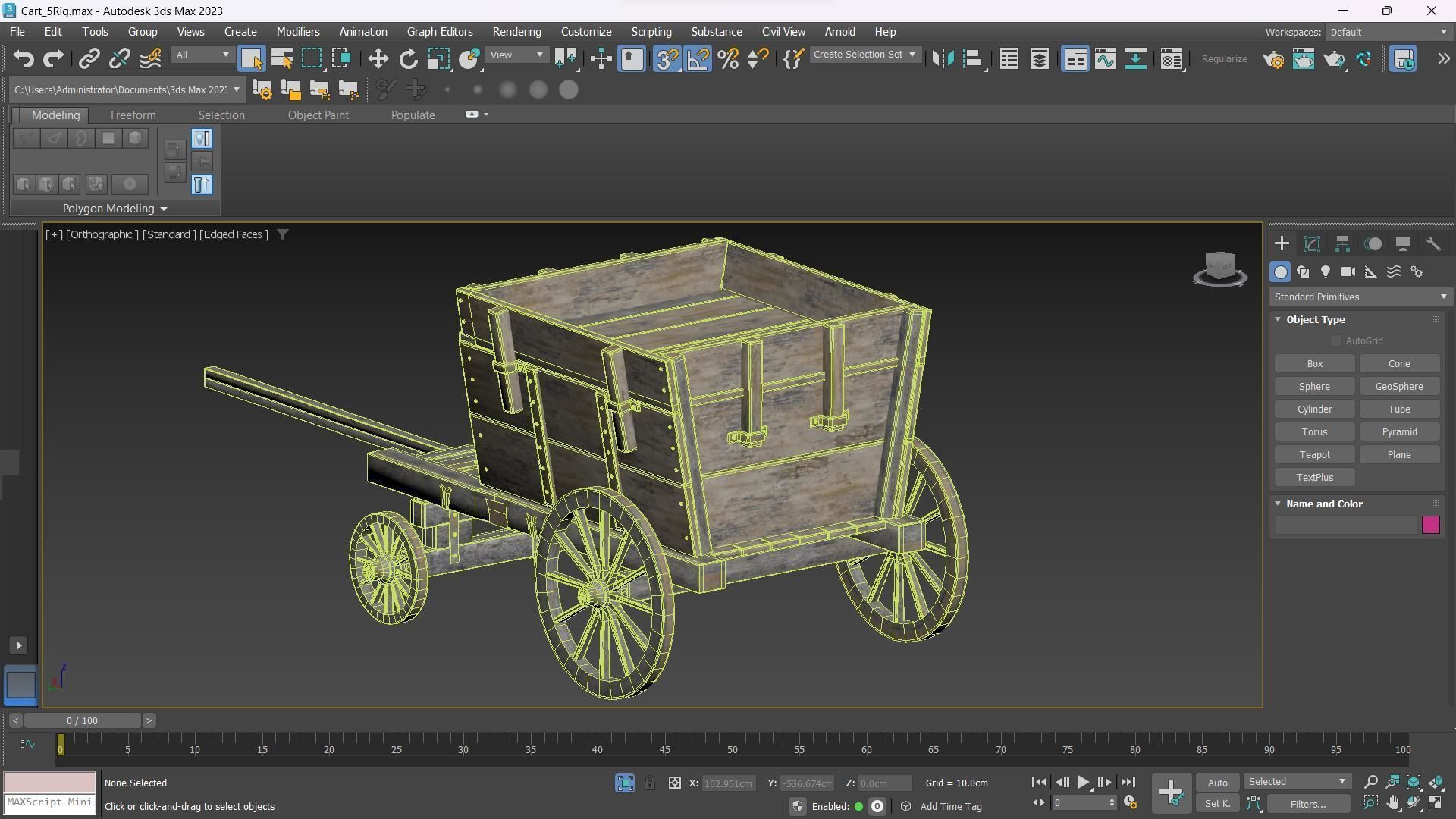Toggle Auto key mode
This screenshot has height=819, width=1456.
coord(1217,783)
